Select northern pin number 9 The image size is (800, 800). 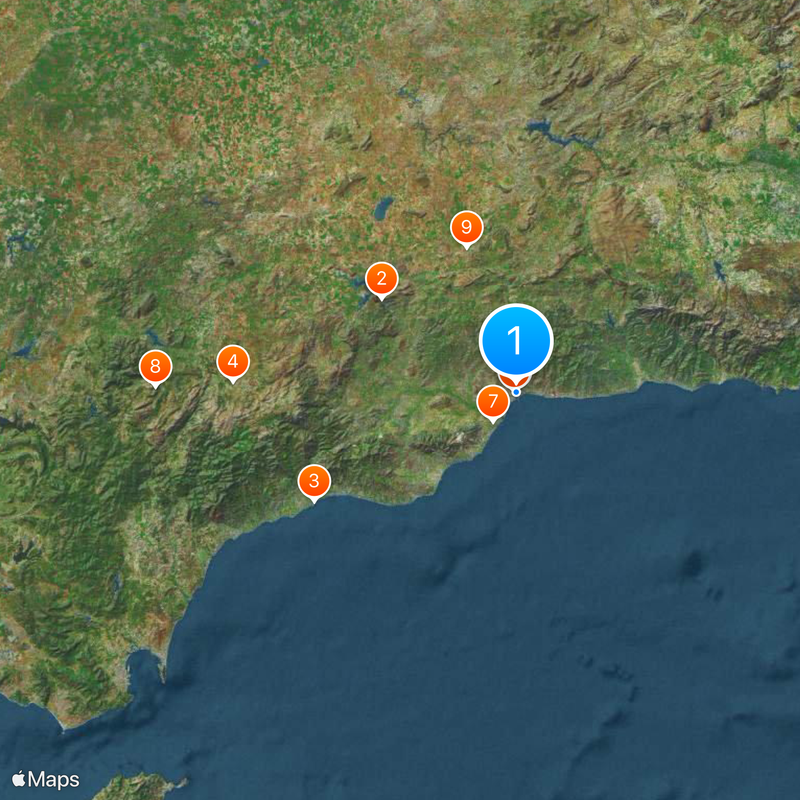[467, 228]
